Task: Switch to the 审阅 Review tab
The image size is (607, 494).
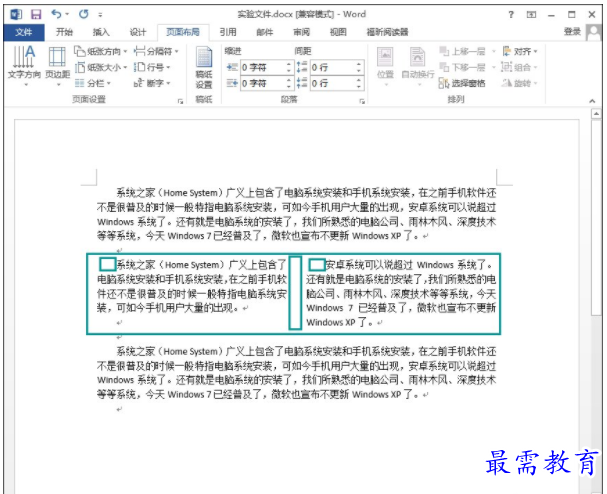Action: pyautogui.click(x=302, y=32)
